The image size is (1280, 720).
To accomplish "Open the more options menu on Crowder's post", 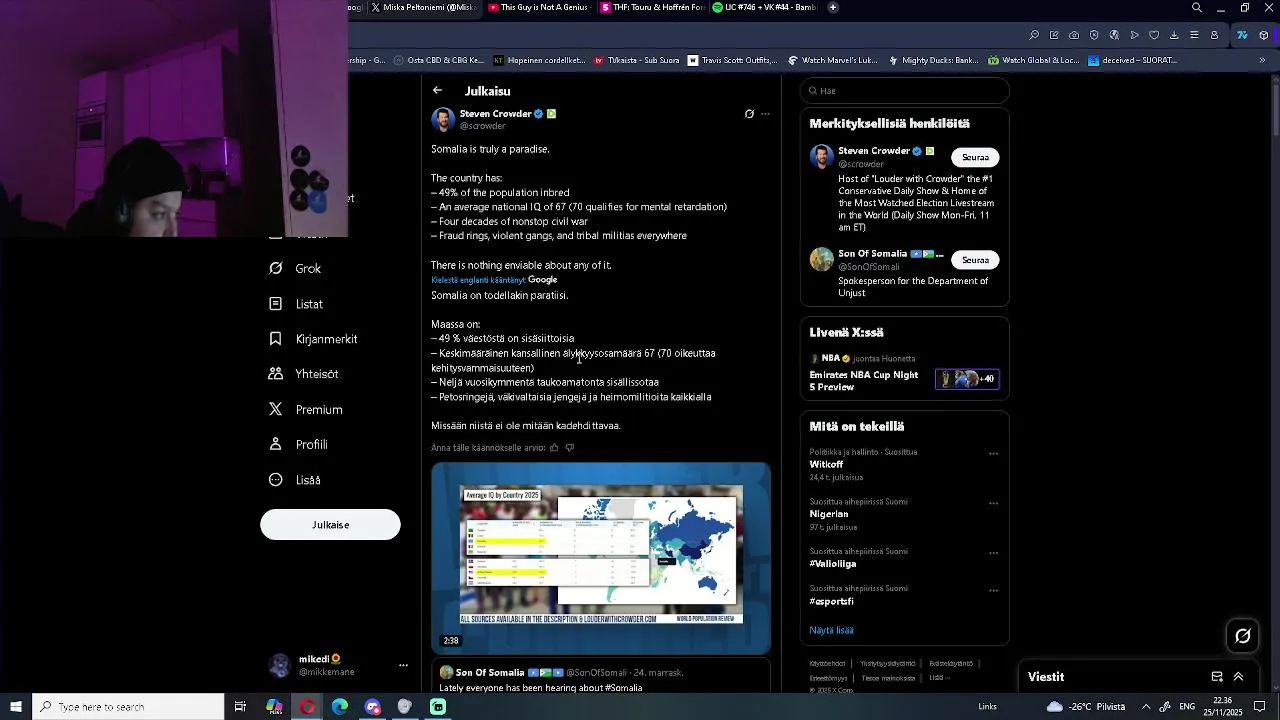I will 766,114.
